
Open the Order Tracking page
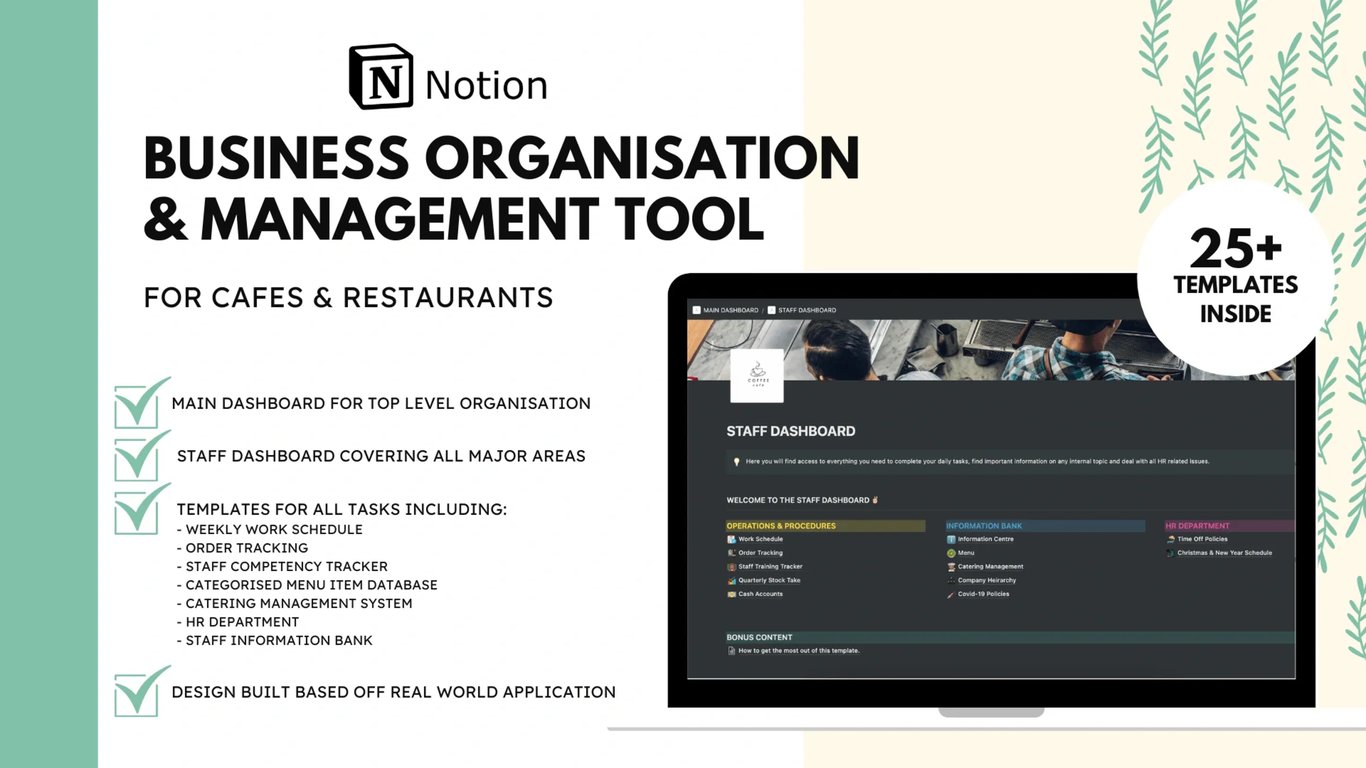(x=761, y=553)
